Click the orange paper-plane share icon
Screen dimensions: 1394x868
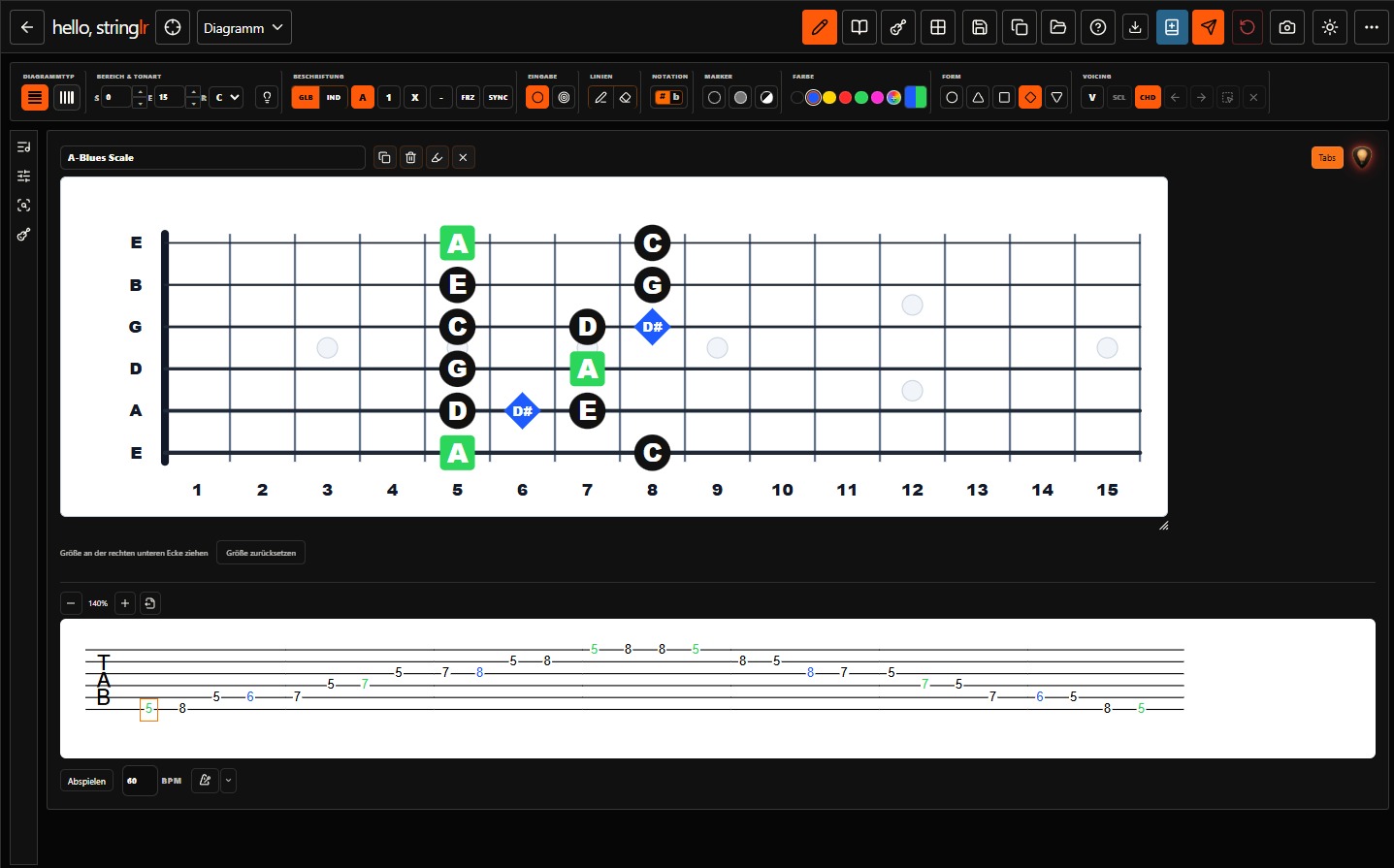tap(1209, 27)
